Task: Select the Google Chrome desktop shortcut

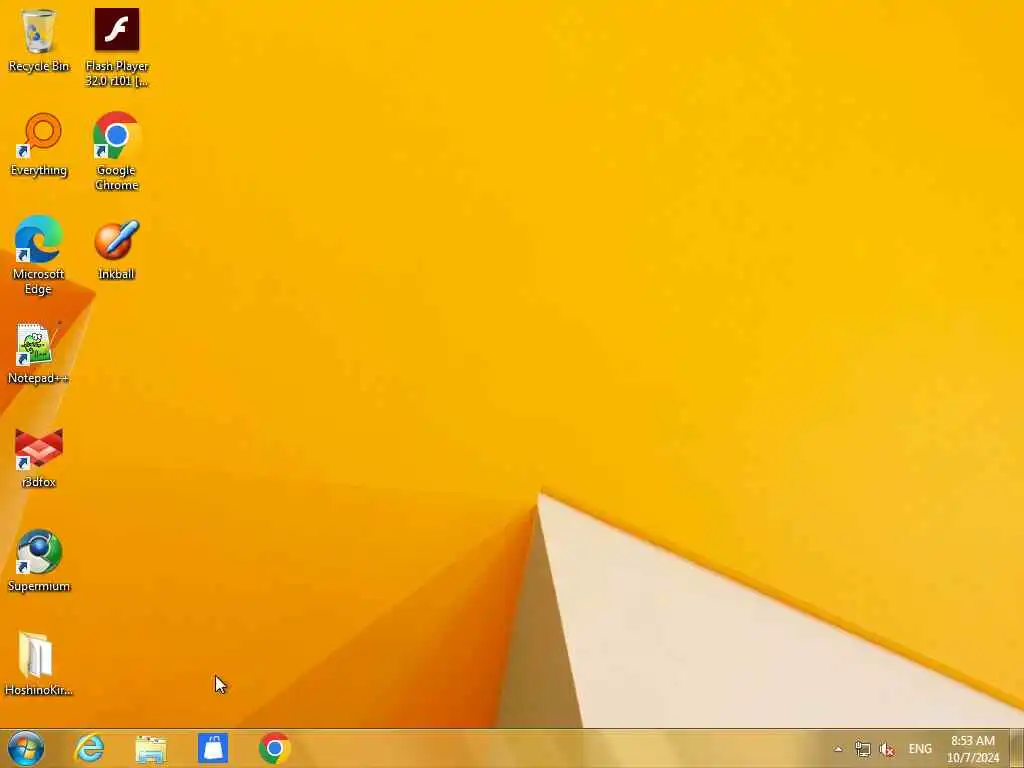Action: [116, 152]
